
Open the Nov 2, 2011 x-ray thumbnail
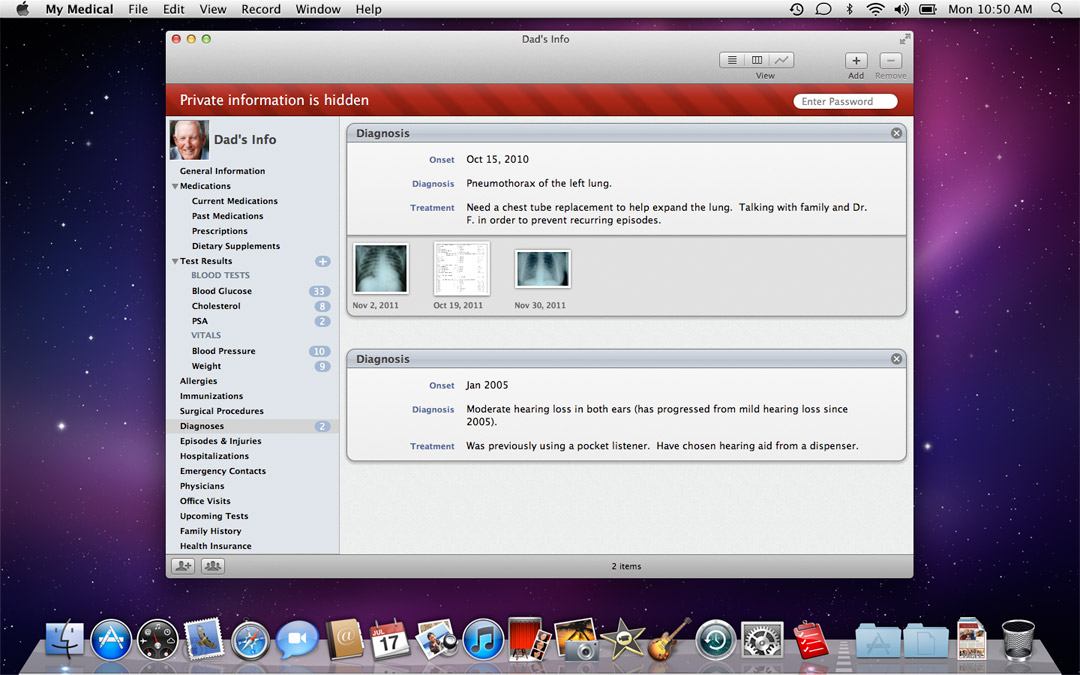click(380, 269)
